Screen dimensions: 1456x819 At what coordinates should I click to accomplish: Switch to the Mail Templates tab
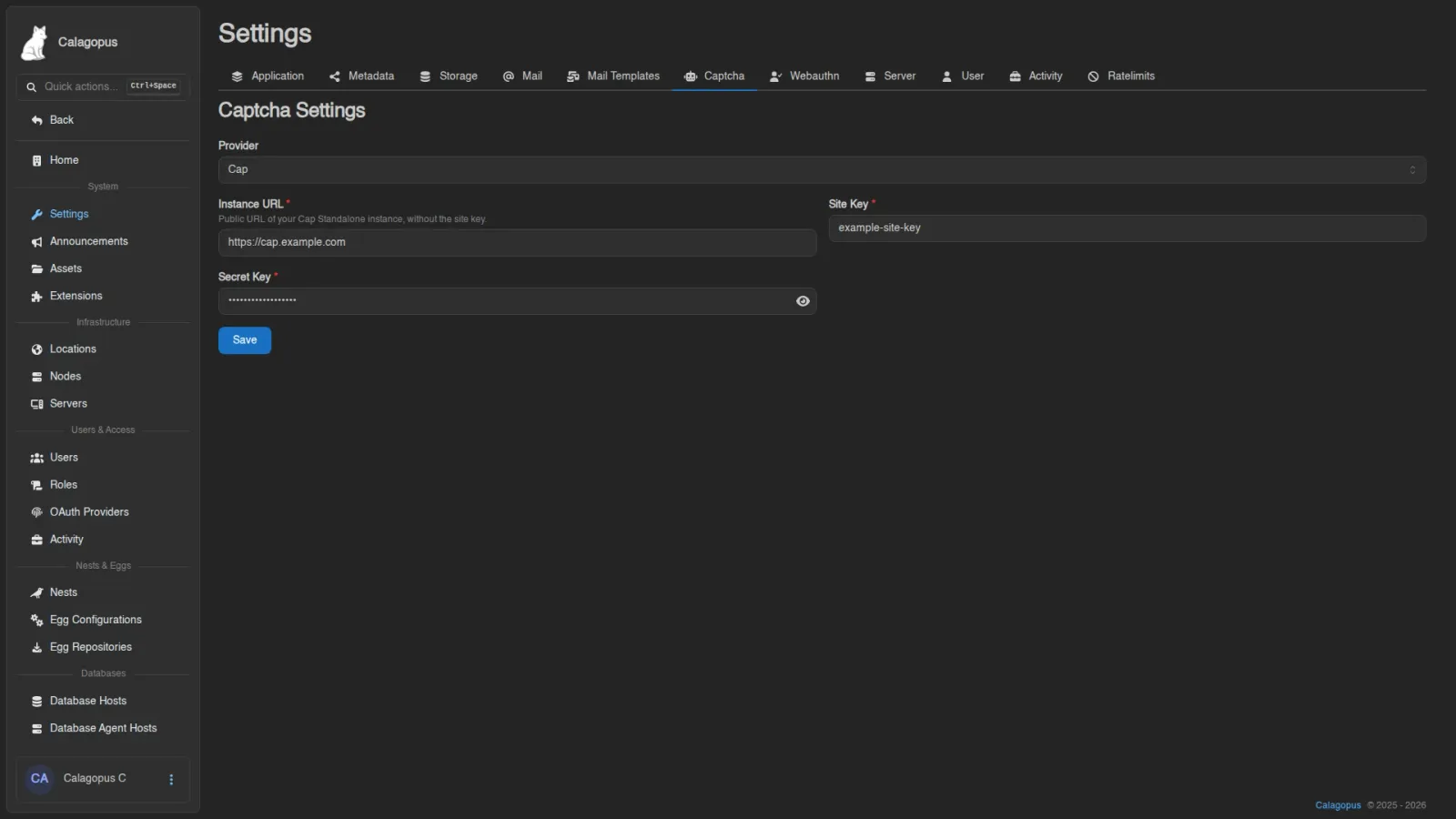[612, 76]
